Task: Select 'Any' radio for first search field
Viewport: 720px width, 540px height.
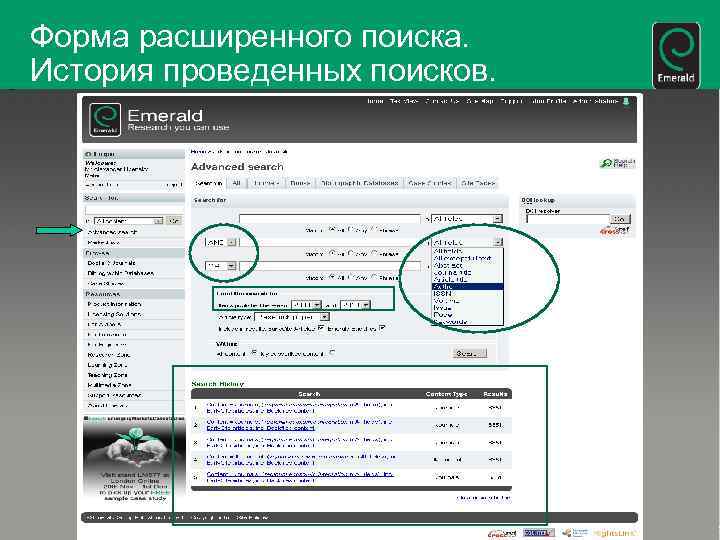Action: pyautogui.click(x=351, y=229)
